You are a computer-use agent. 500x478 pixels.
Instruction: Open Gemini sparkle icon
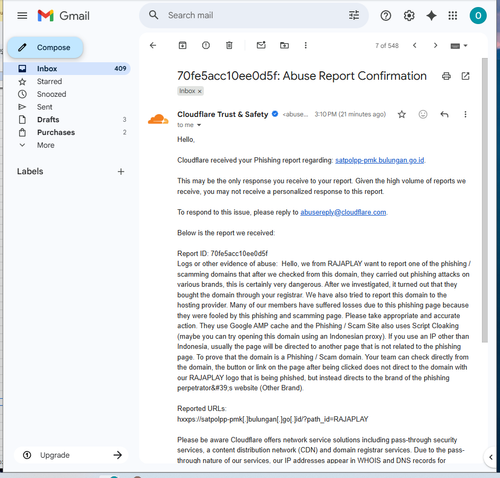pyautogui.click(x=431, y=16)
